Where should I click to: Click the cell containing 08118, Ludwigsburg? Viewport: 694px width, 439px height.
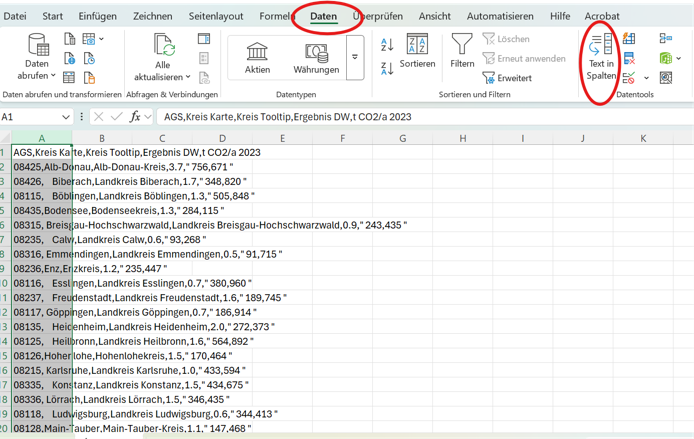point(42,414)
